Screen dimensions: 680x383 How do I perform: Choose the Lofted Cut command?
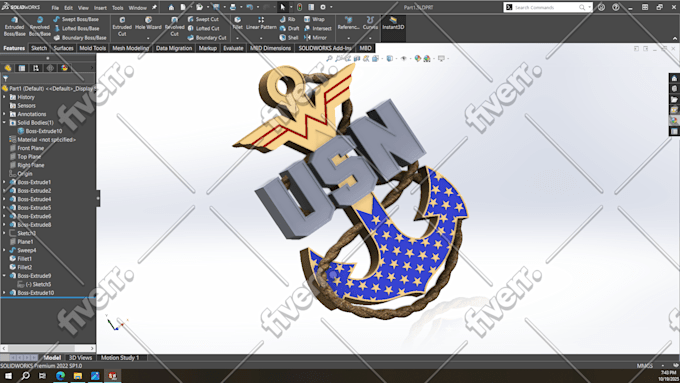click(203, 29)
